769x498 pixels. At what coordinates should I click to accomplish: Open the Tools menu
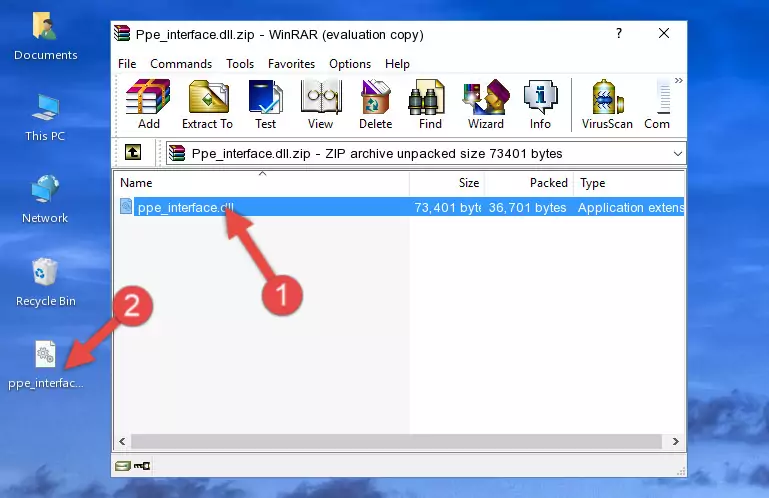click(x=240, y=64)
